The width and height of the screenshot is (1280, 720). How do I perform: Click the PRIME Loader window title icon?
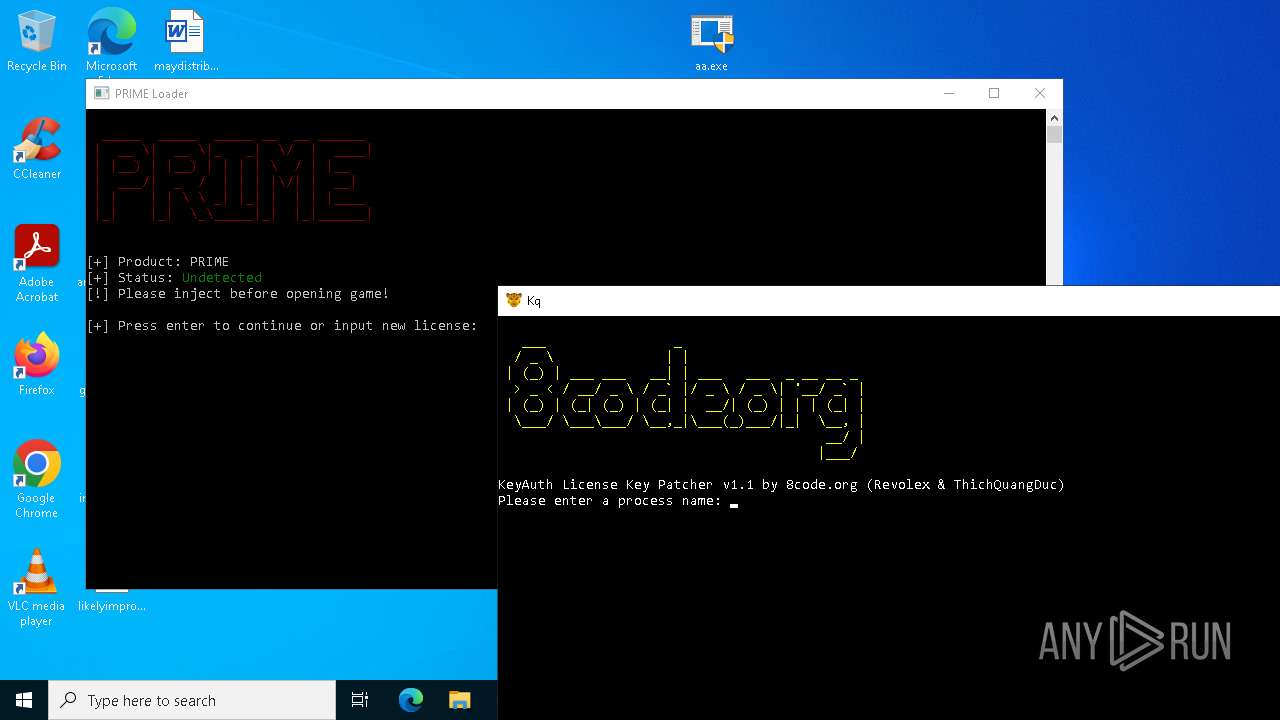(x=101, y=93)
